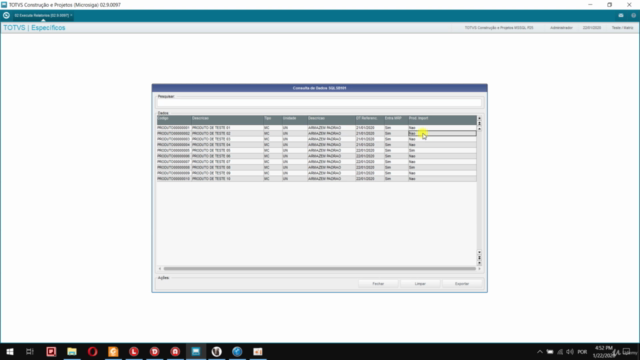Viewport: 640px width, 360px height.
Task: Click the POR language indicator
Action: (582, 351)
